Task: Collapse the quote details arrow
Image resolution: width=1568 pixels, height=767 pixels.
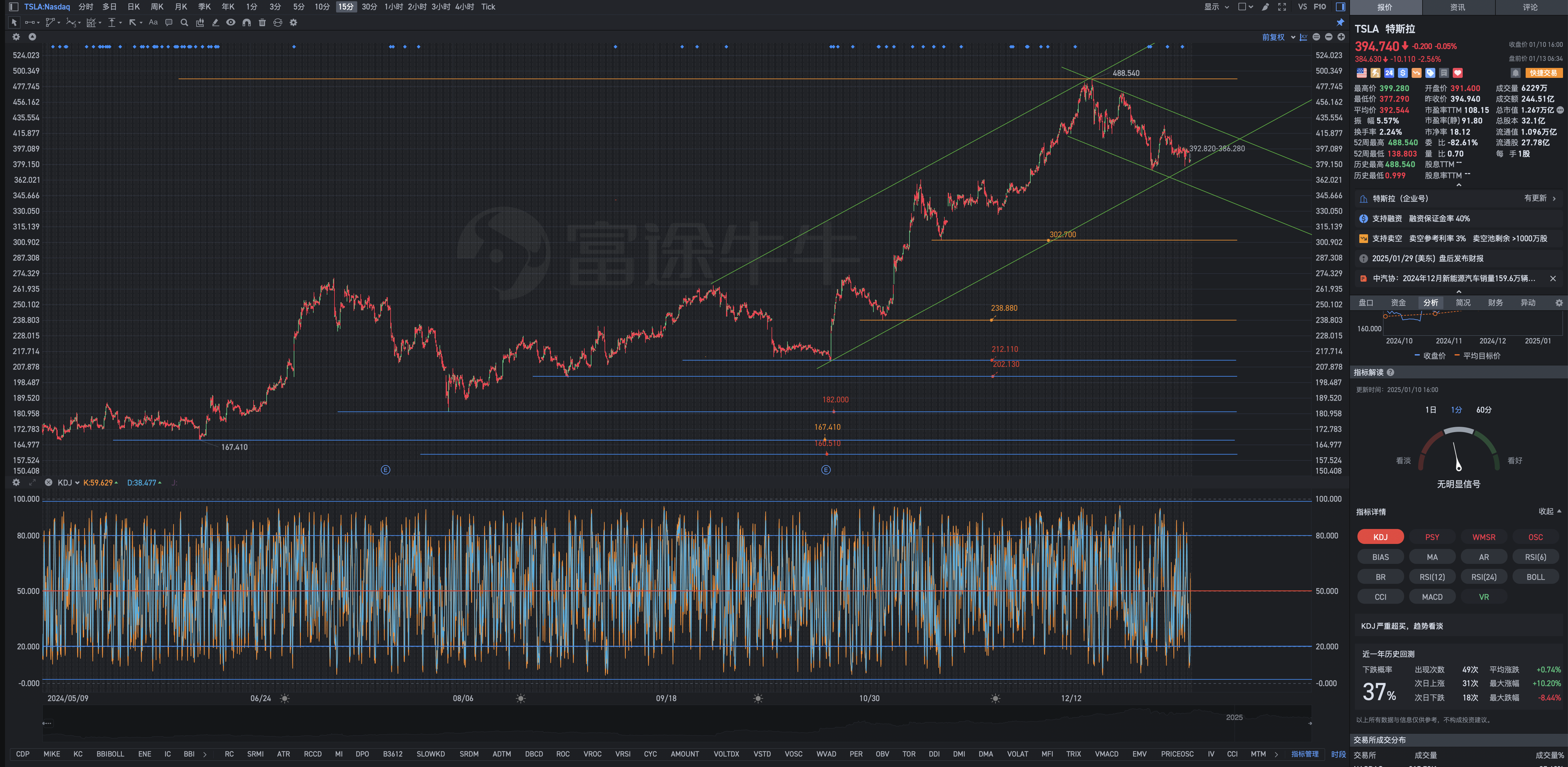Action: pyautogui.click(x=1458, y=185)
